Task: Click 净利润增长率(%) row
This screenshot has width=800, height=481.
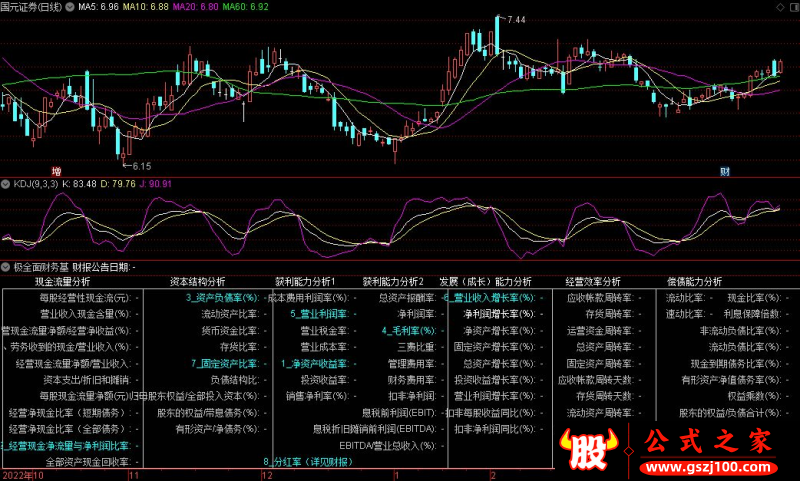Action: coord(499,314)
